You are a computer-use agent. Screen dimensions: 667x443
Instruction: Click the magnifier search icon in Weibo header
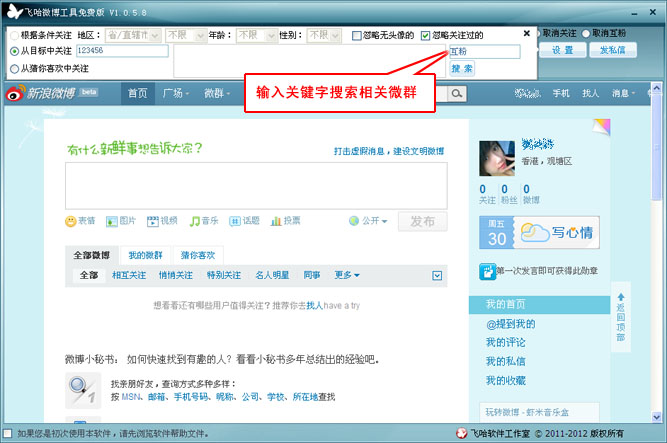point(457,93)
